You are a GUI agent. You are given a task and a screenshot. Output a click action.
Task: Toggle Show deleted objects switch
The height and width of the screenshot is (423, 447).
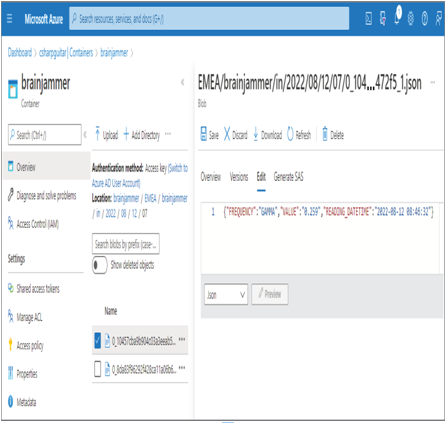tap(99, 265)
